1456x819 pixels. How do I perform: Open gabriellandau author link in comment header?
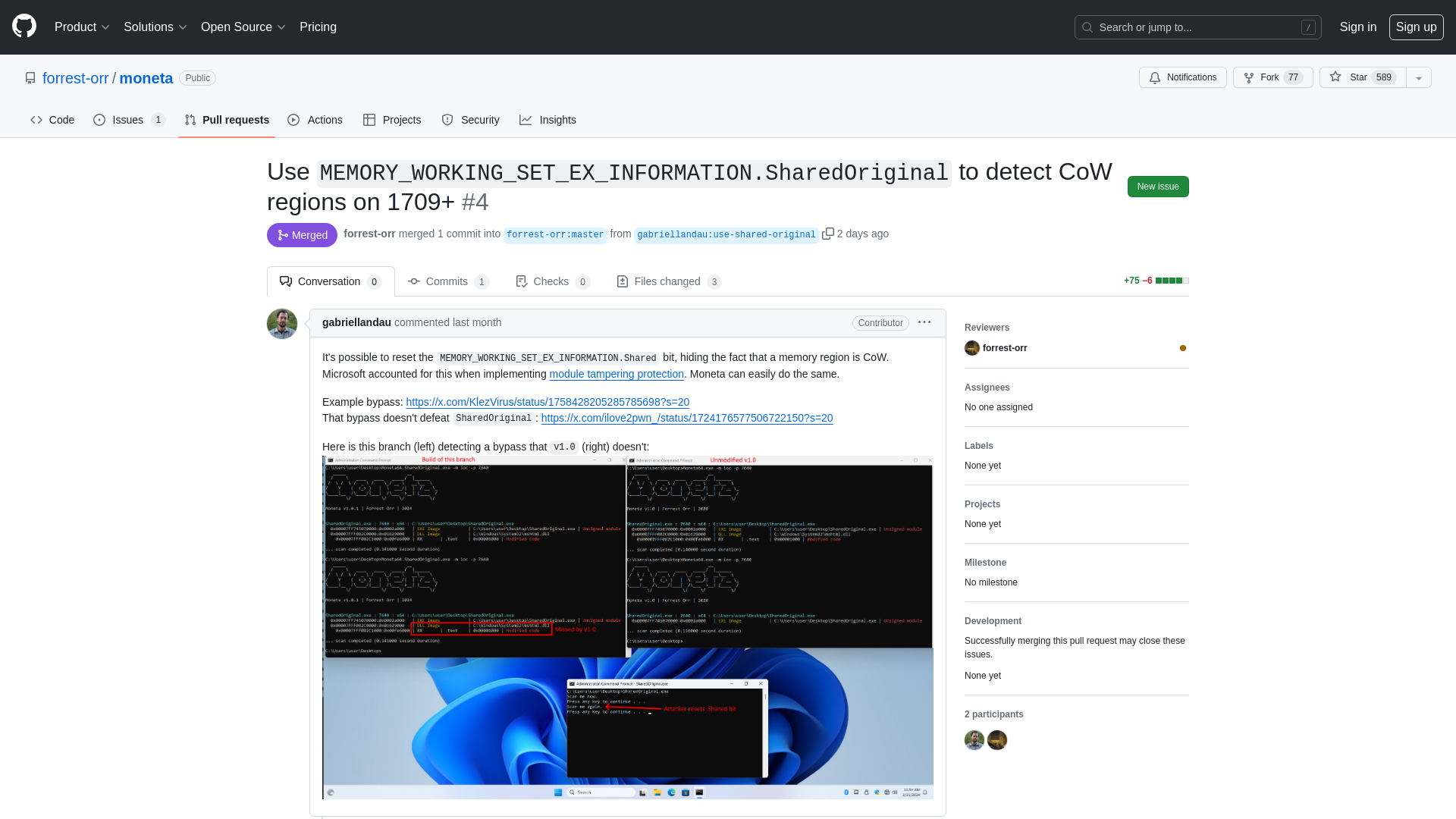pos(356,322)
